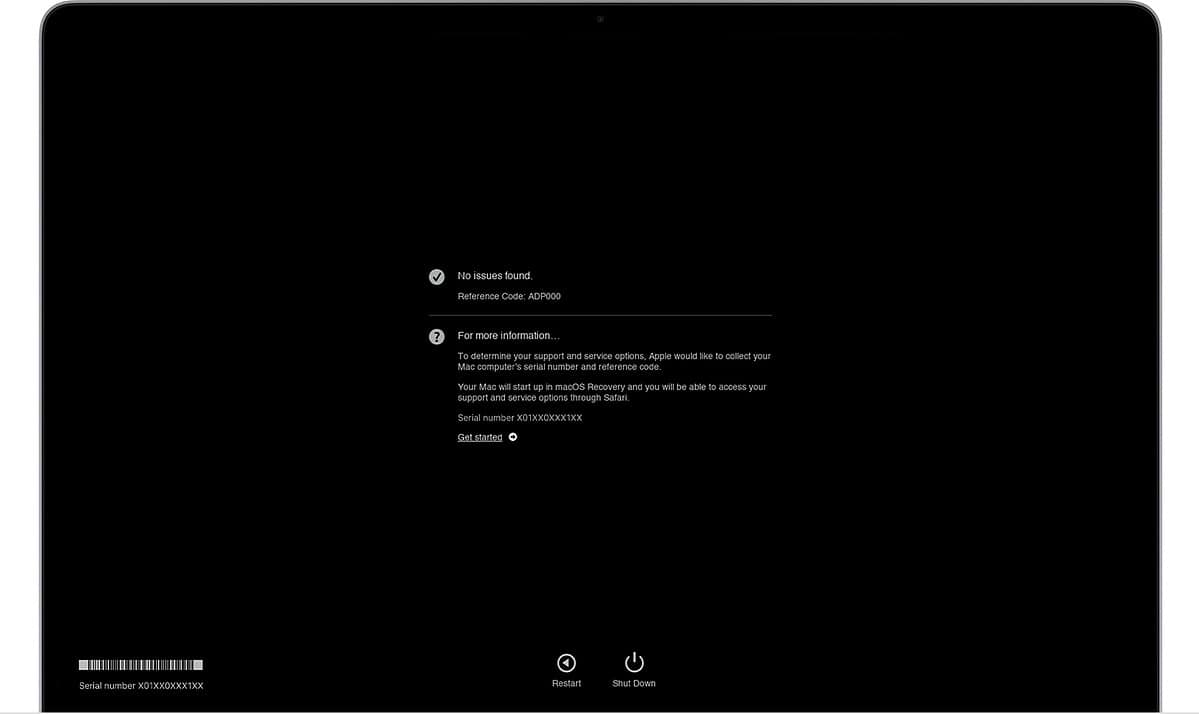Select the Reference Code ADP000 text
1199x714 pixels.
tap(508, 296)
